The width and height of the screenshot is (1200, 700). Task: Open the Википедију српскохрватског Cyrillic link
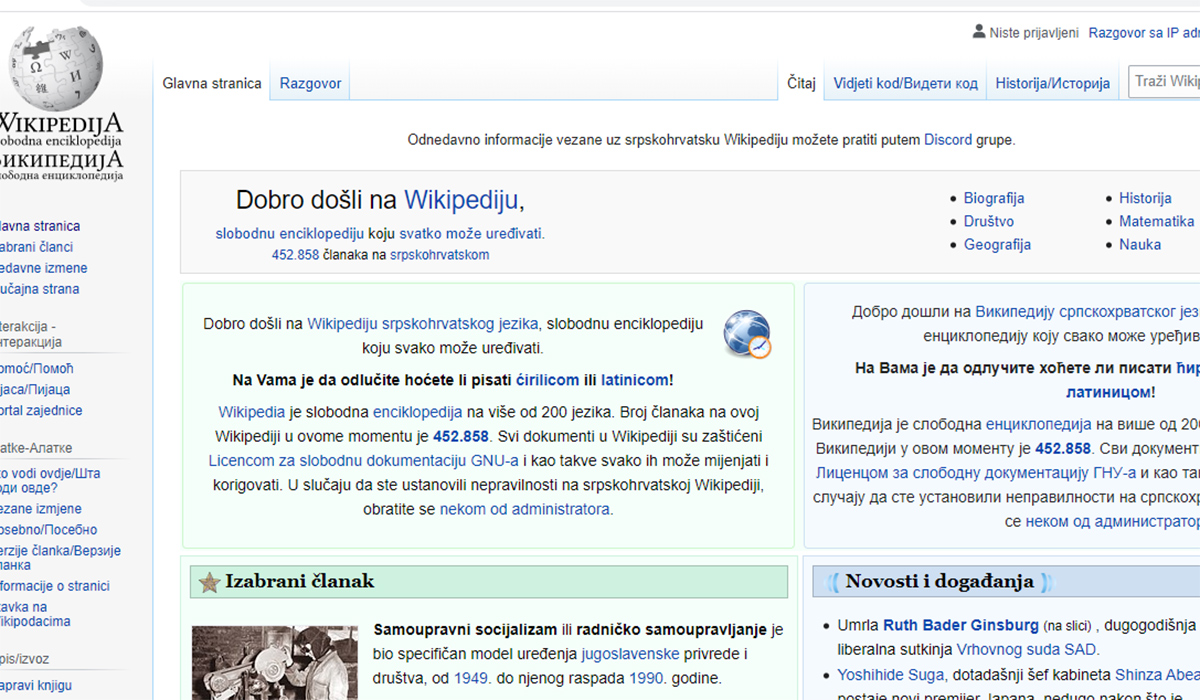click(1087, 312)
